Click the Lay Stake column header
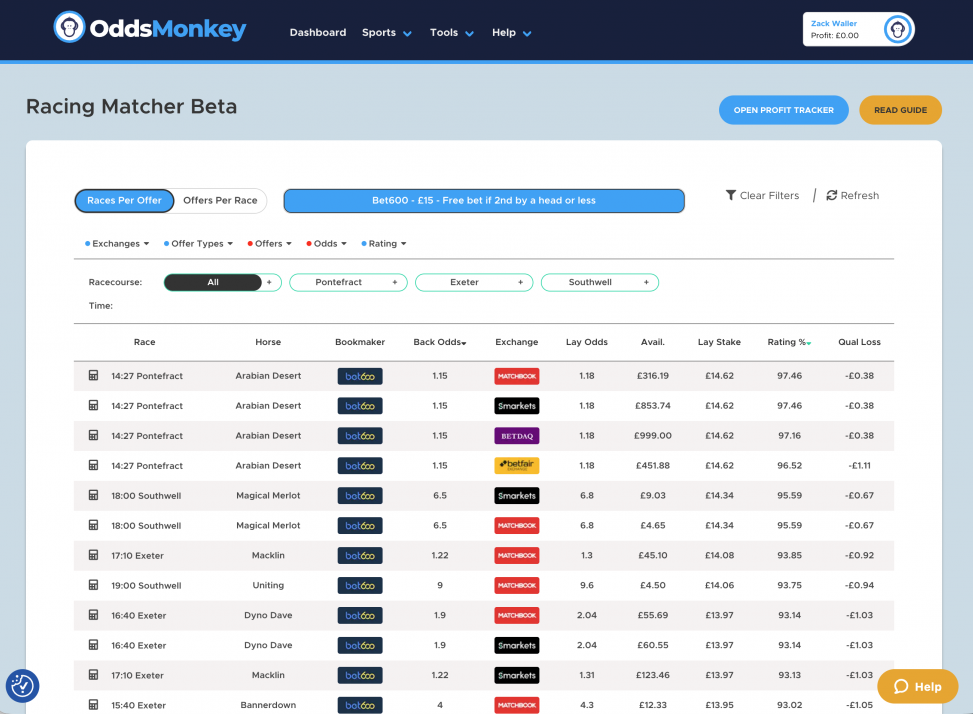The image size is (973, 714). coord(719,342)
